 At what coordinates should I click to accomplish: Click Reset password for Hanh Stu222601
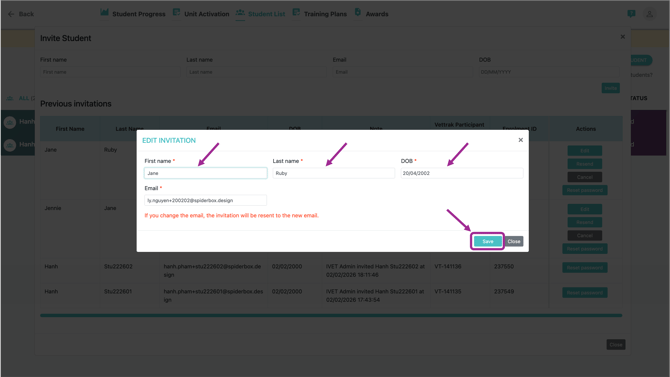click(585, 293)
